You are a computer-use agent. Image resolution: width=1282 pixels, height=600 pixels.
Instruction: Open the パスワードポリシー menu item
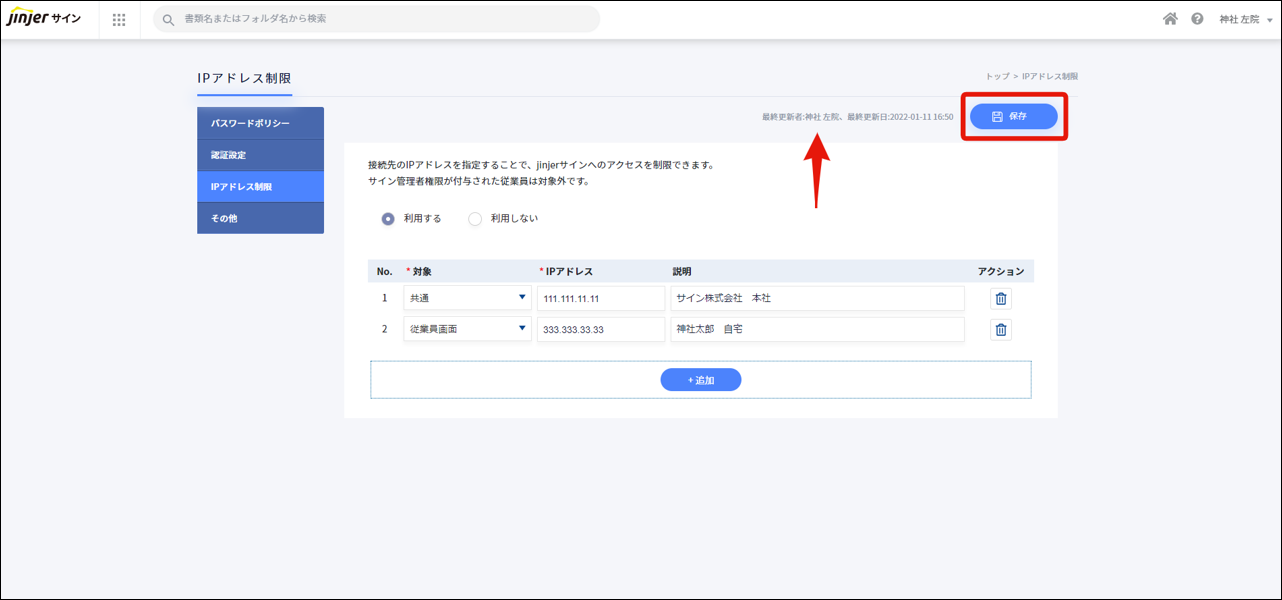[x=260, y=123]
